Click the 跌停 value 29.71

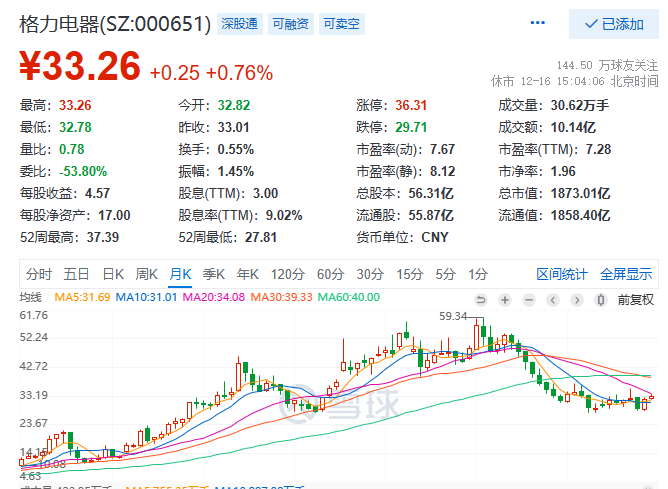click(411, 127)
